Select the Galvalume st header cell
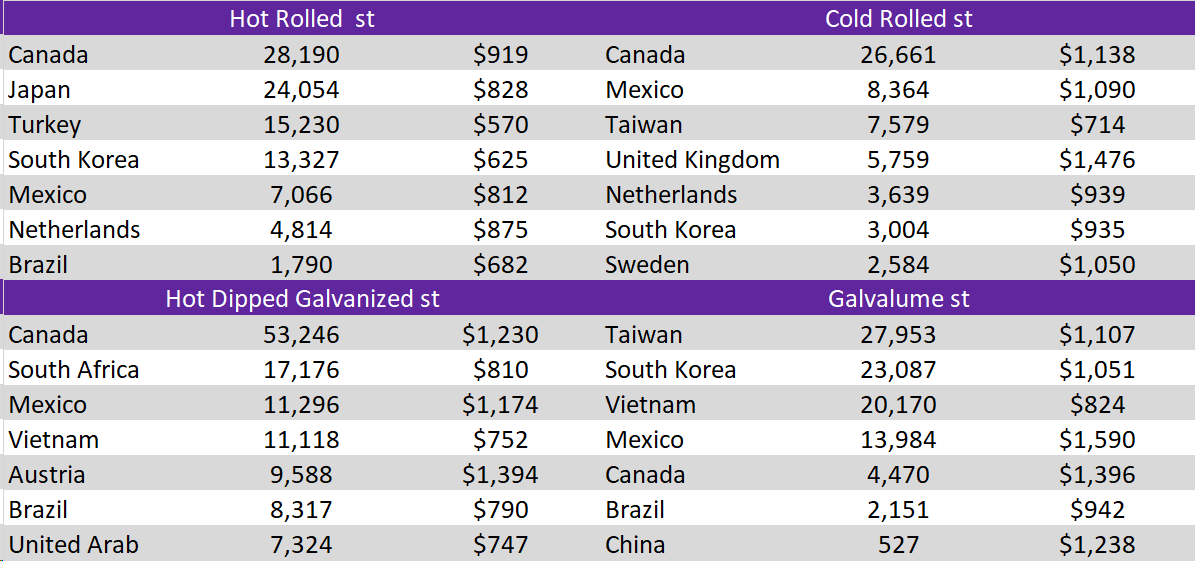Screen dimensions: 1195x561 898,299
